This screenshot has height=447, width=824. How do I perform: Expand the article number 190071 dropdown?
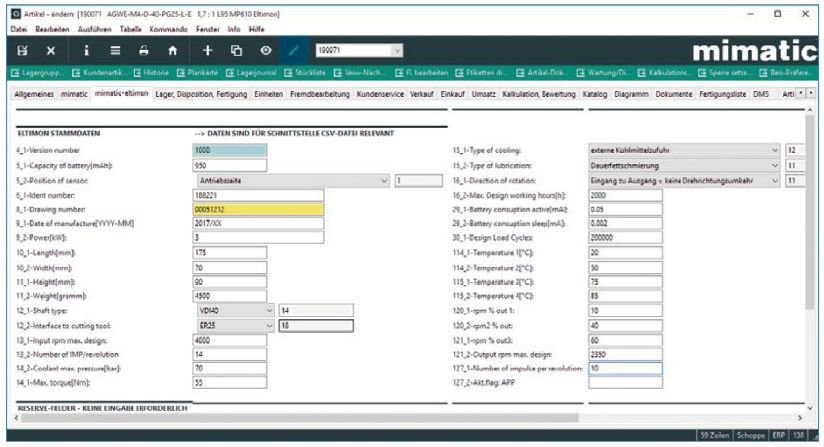(x=397, y=50)
